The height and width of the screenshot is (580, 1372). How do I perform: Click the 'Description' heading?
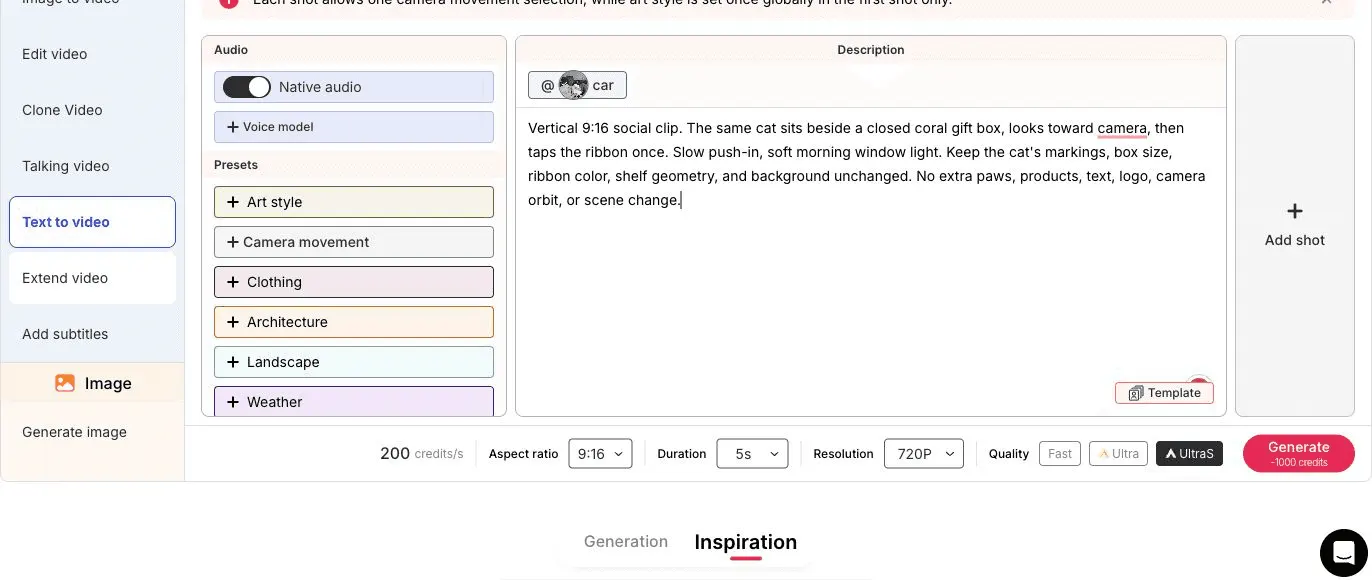[870, 50]
